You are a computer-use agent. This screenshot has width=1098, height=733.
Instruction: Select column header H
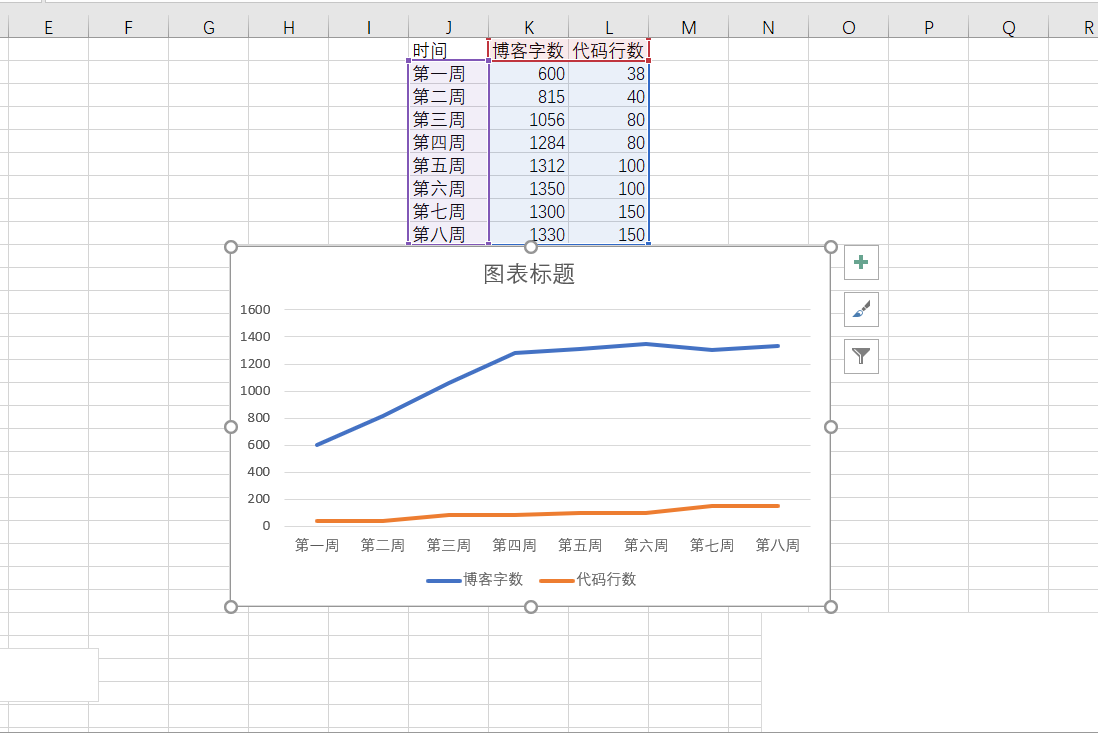point(289,27)
